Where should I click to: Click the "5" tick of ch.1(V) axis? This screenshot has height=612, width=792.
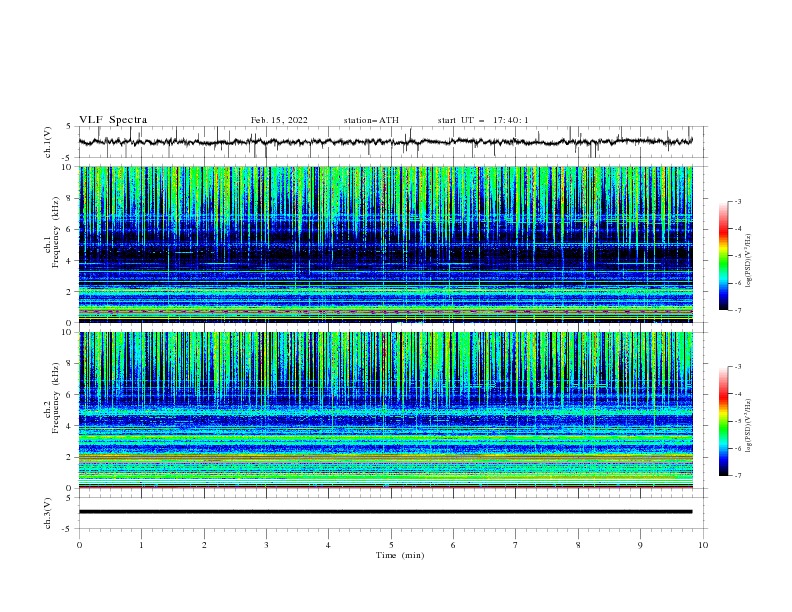click(70, 126)
